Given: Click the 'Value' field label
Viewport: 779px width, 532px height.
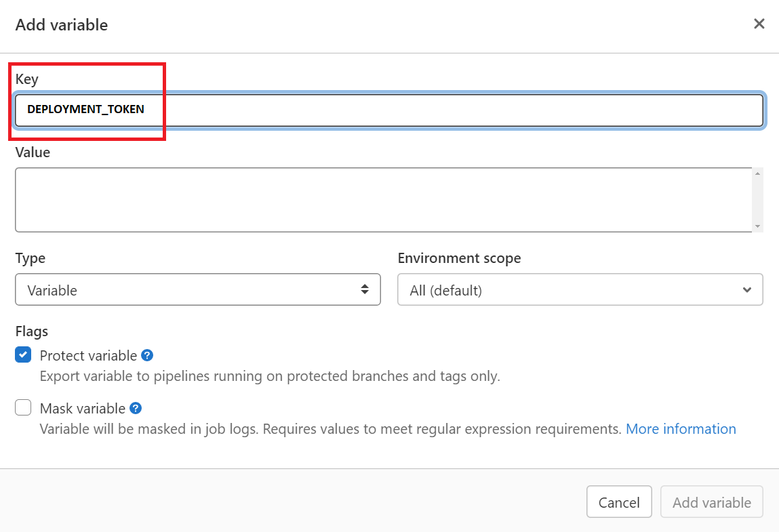Looking at the screenshot, I should point(32,152).
